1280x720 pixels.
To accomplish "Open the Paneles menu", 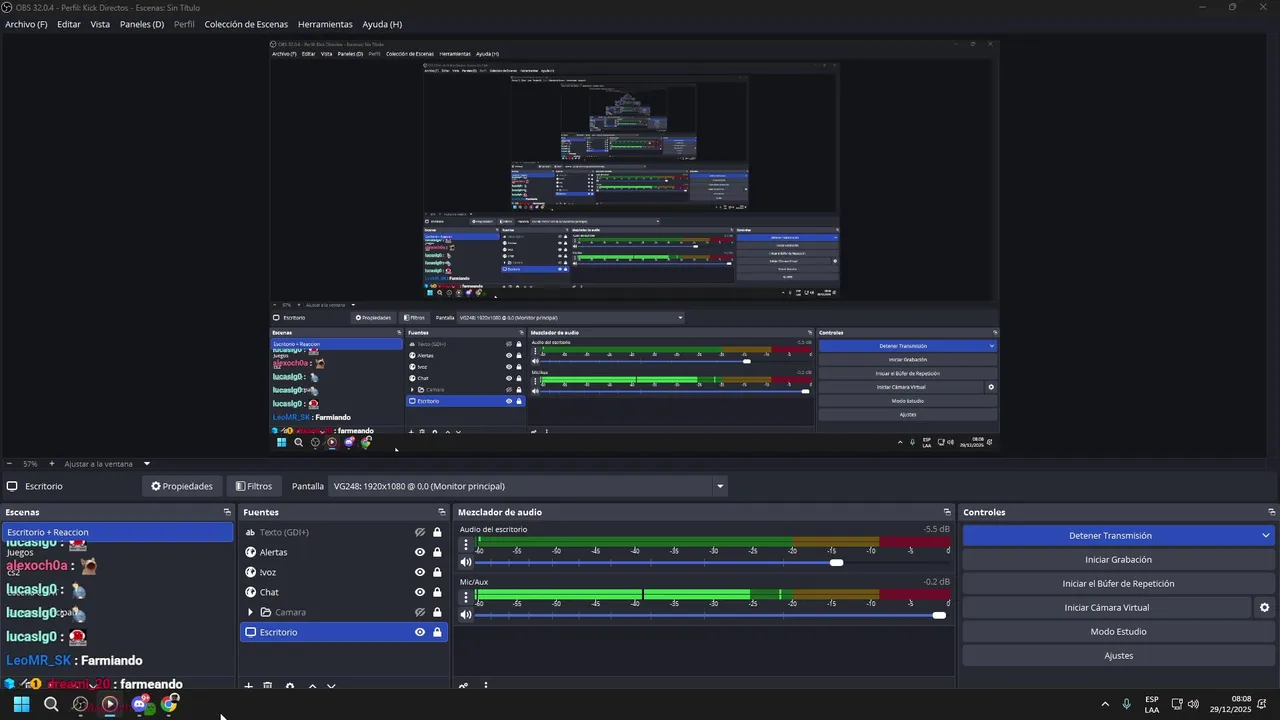I will pyautogui.click(x=141, y=24).
